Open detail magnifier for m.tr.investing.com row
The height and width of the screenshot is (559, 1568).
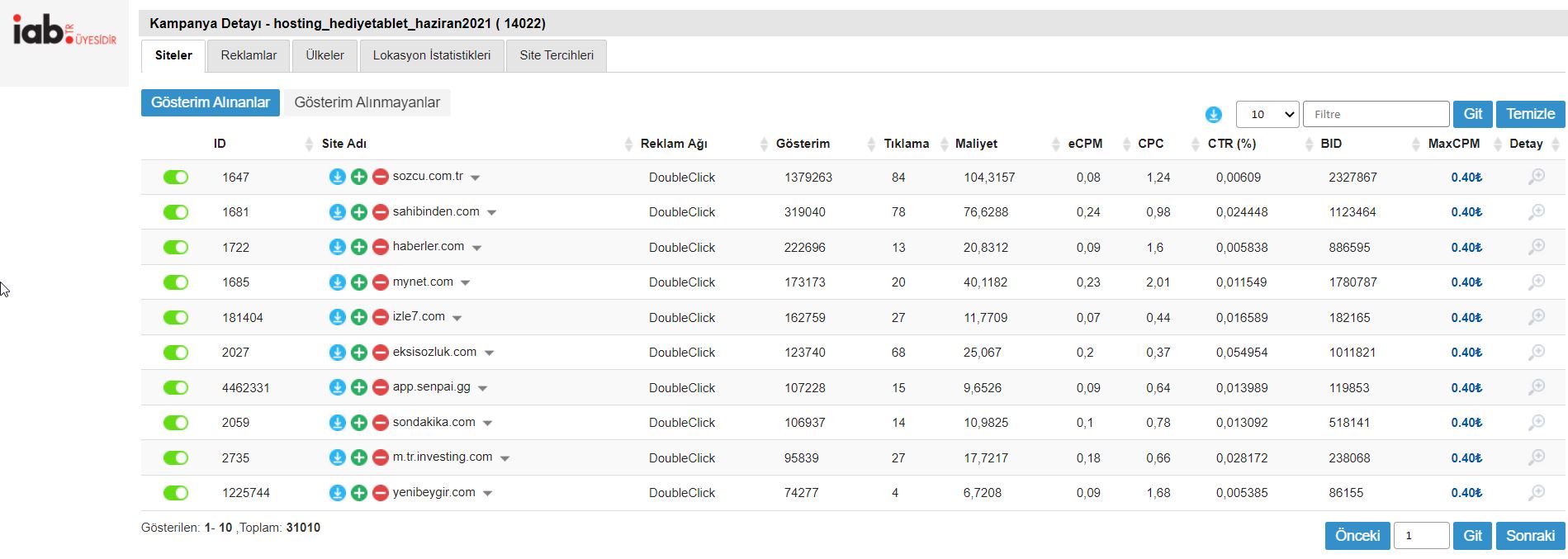[x=1537, y=457]
